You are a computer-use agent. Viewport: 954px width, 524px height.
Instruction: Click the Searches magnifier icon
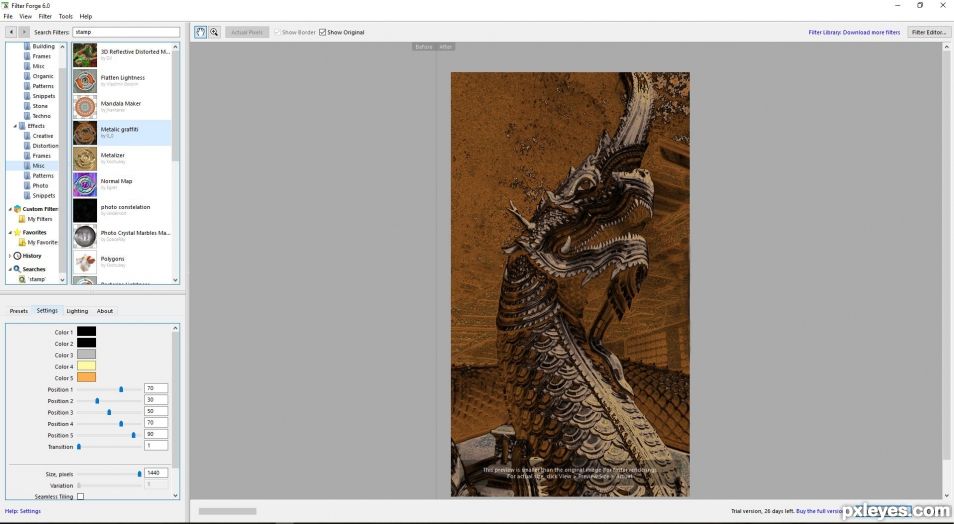(17, 269)
